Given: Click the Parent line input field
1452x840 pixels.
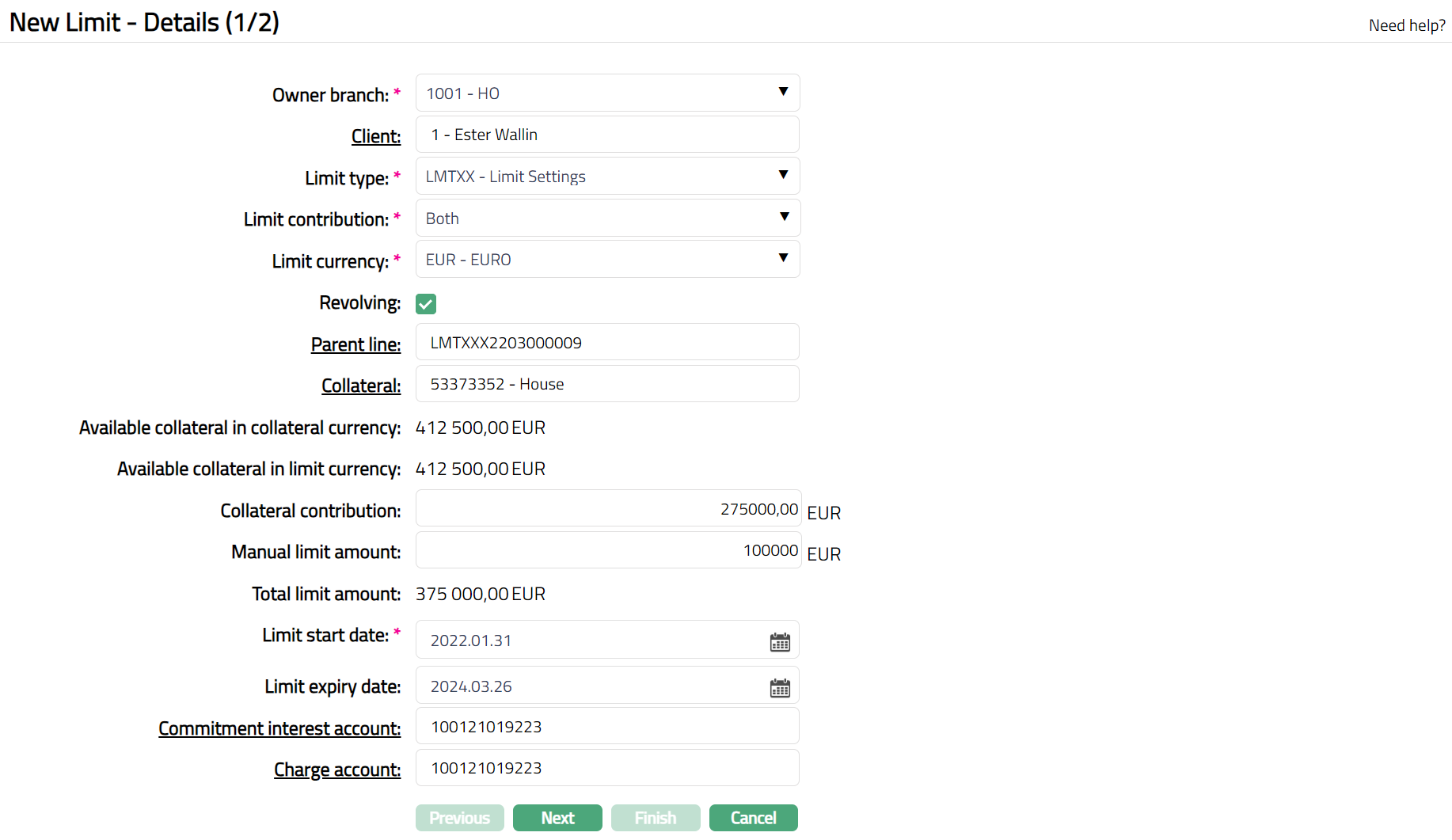Looking at the screenshot, I should click(607, 343).
